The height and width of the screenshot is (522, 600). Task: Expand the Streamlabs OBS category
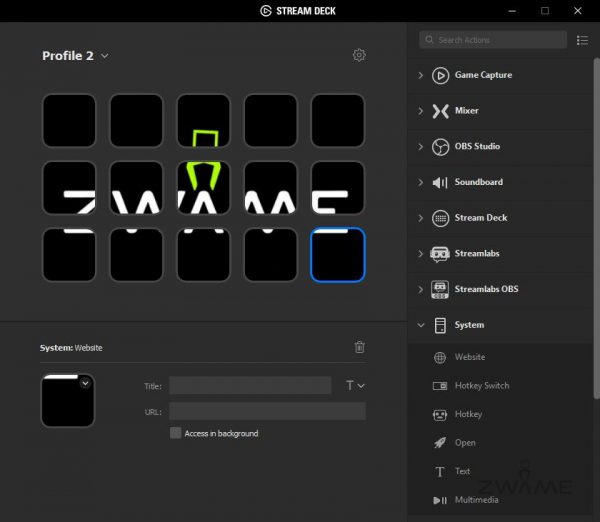pos(421,289)
